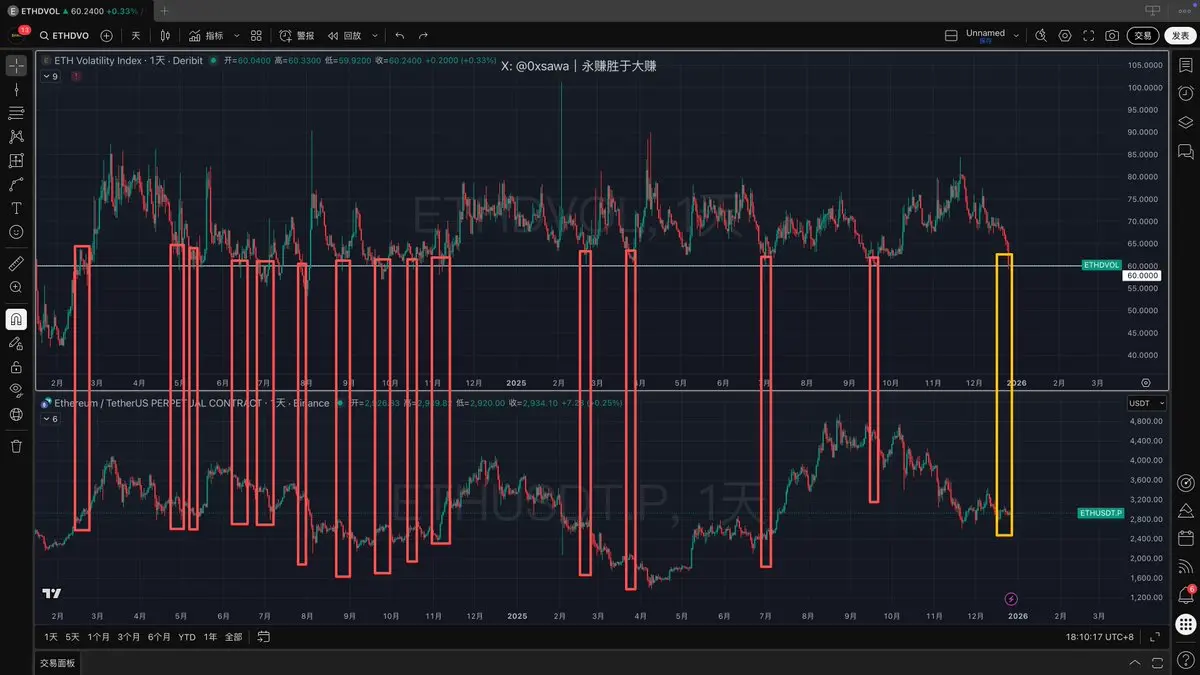
Task: Select the brush drawing tool
Action: pos(16,185)
